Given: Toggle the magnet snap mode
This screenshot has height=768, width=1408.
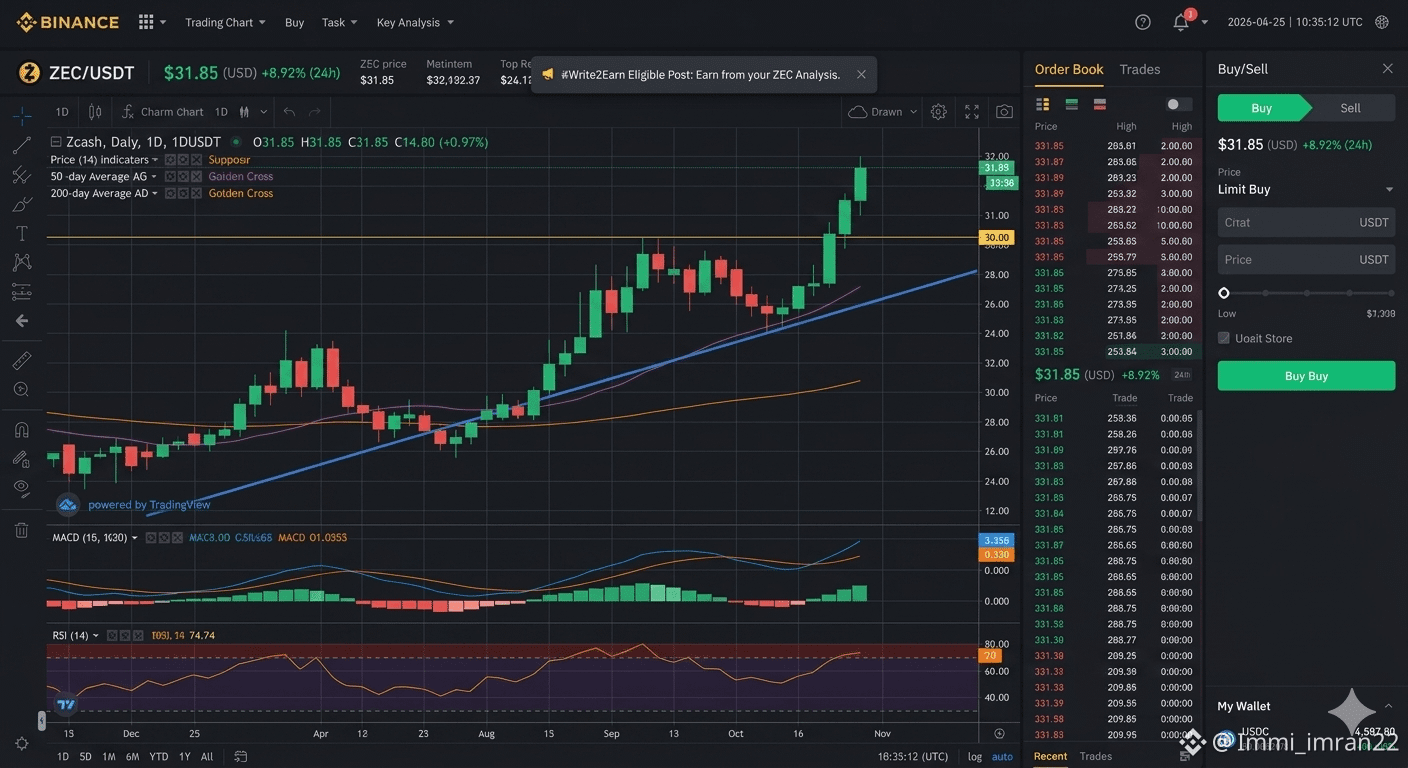Looking at the screenshot, I should pos(21,430).
